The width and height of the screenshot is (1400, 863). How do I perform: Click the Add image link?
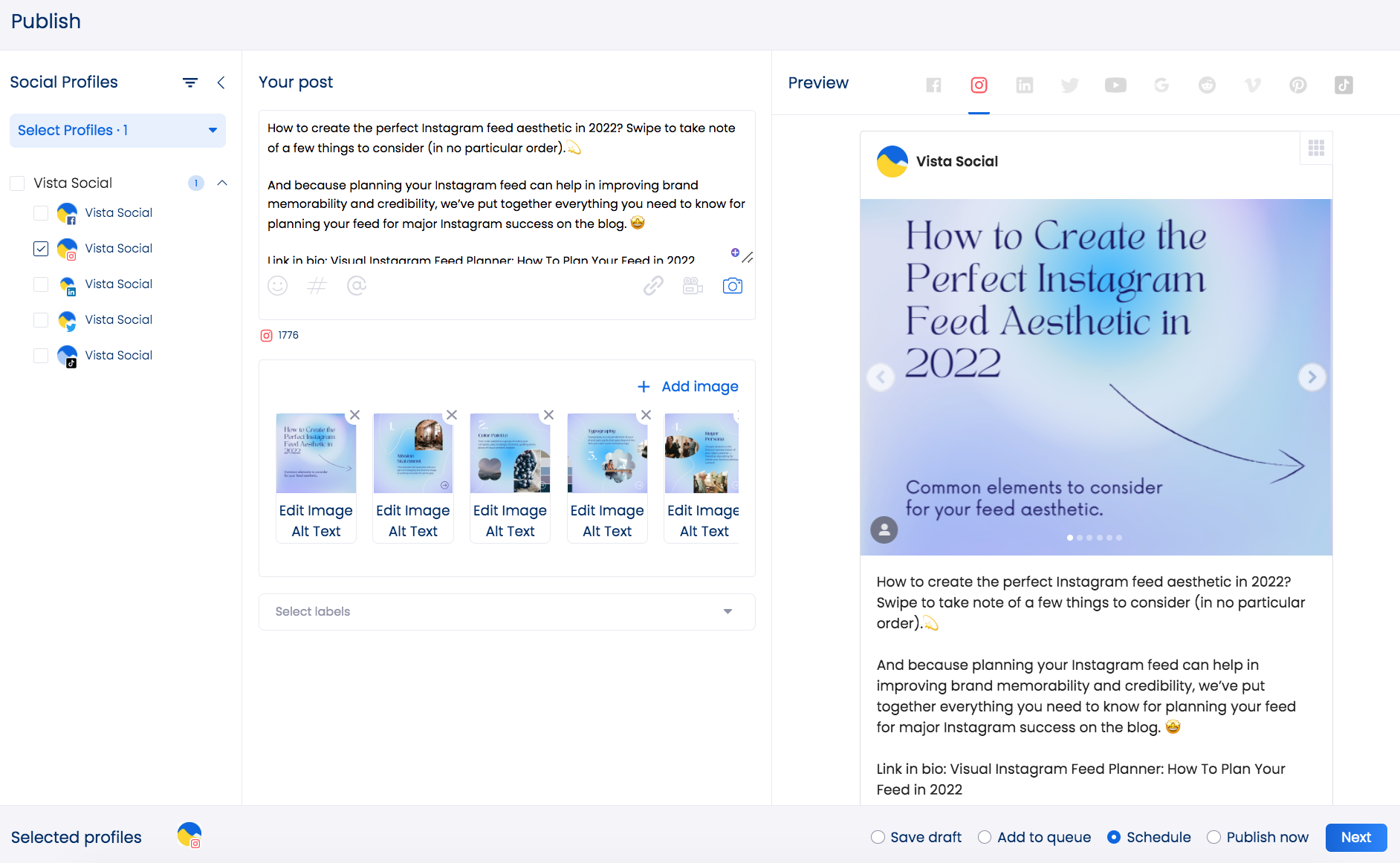(688, 386)
